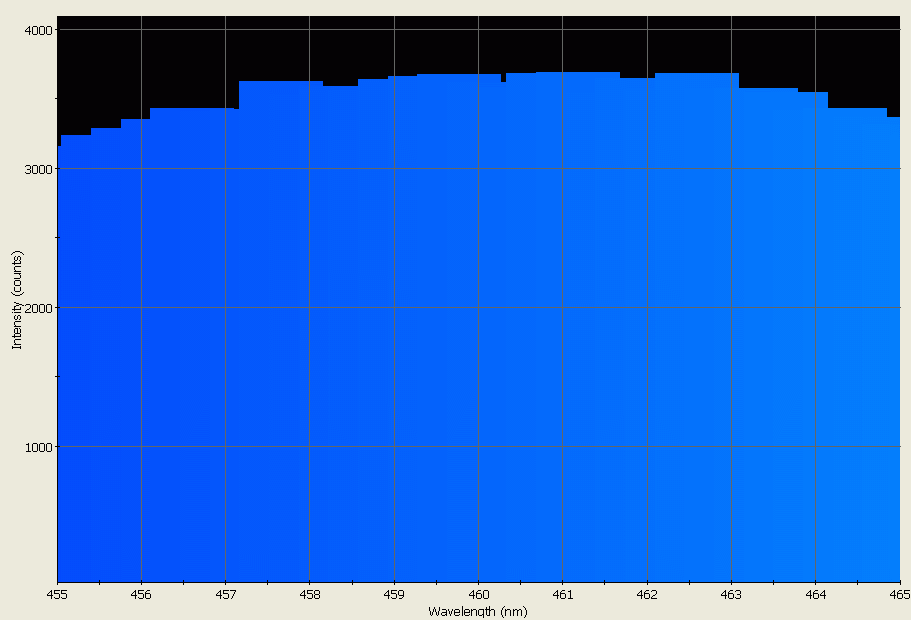This screenshot has height=620, width=911.
Task: Click the 457 nm wavelength tick label
Action: pyautogui.click(x=225, y=593)
